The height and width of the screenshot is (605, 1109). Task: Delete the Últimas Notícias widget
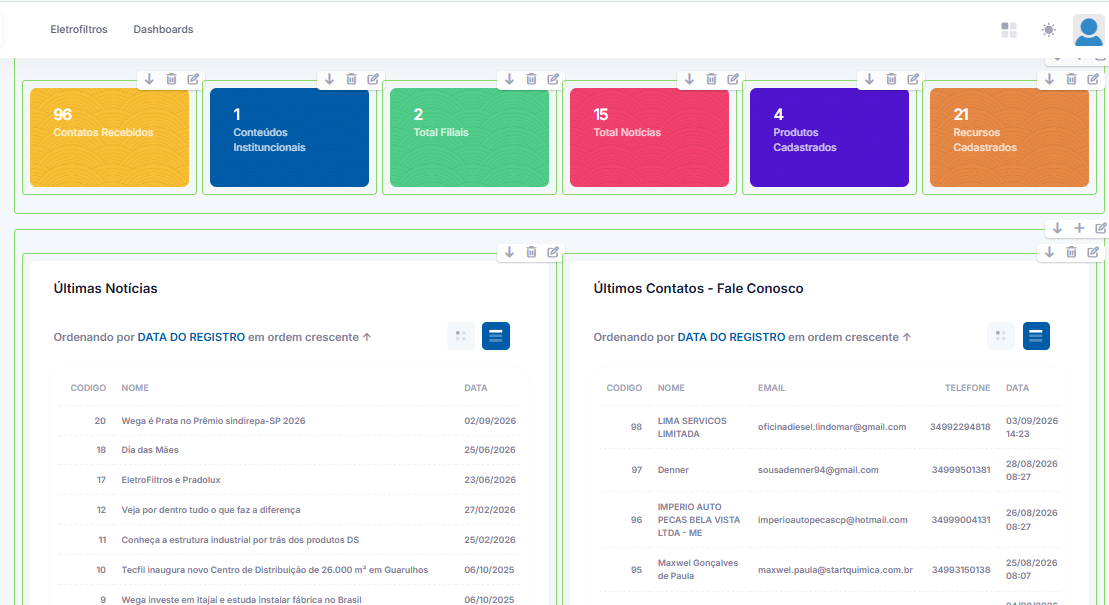click(531, 253)
